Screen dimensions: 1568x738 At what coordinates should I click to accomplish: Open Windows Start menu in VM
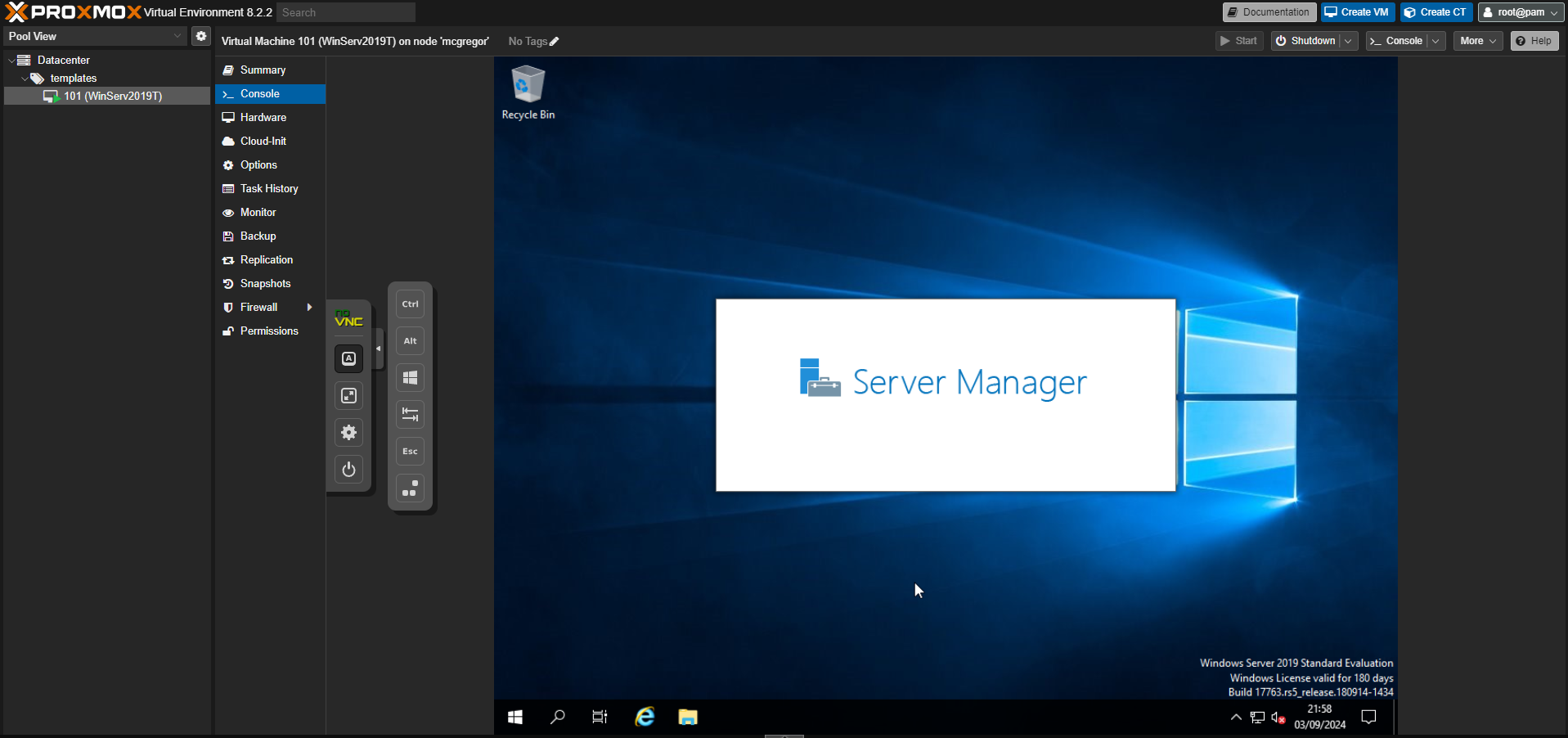[x=515, y=718]
